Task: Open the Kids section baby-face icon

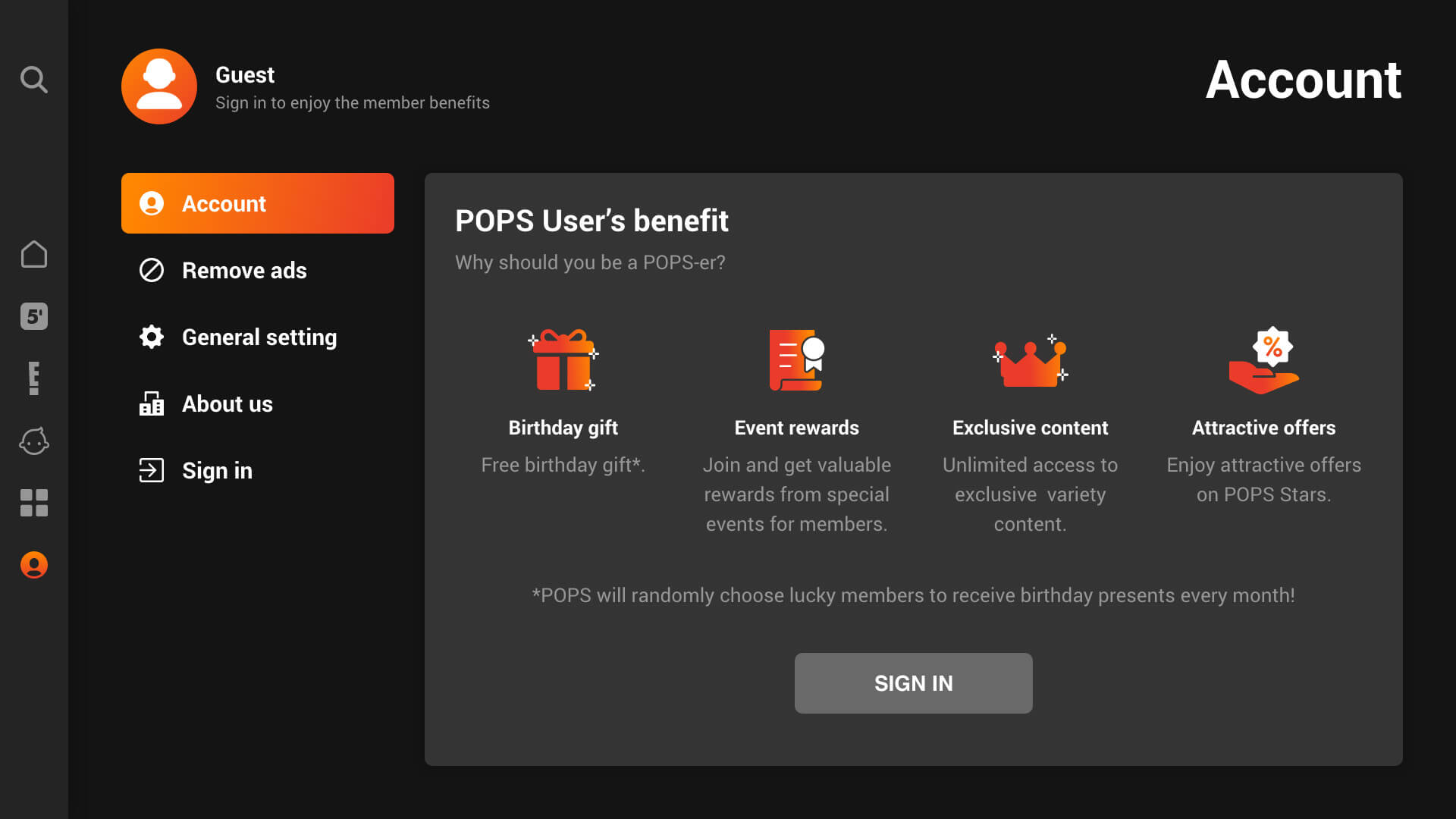Action: coord(34,441)
